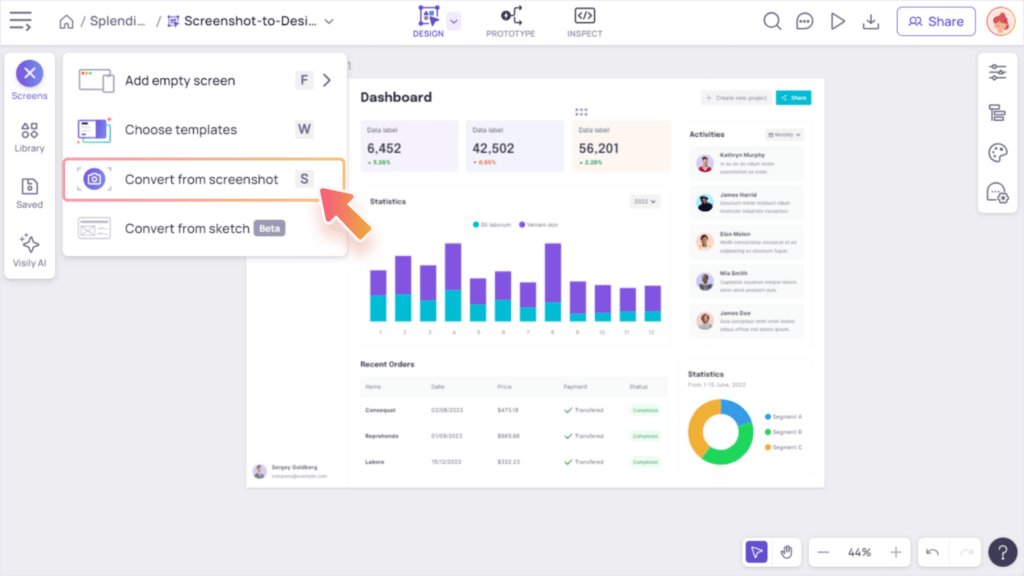1024x576 pixels.
Task: Open the layers hierarchy icon on right panel
Action: click(x=997, y=113)
